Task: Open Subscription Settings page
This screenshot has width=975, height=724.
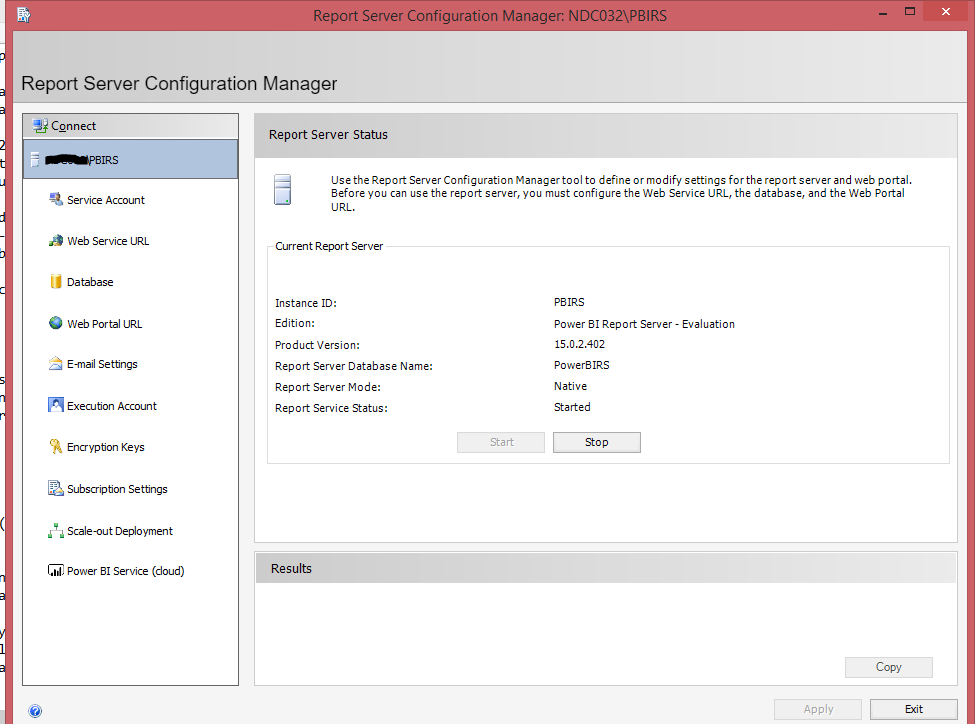Action: (x=117, y=489)
